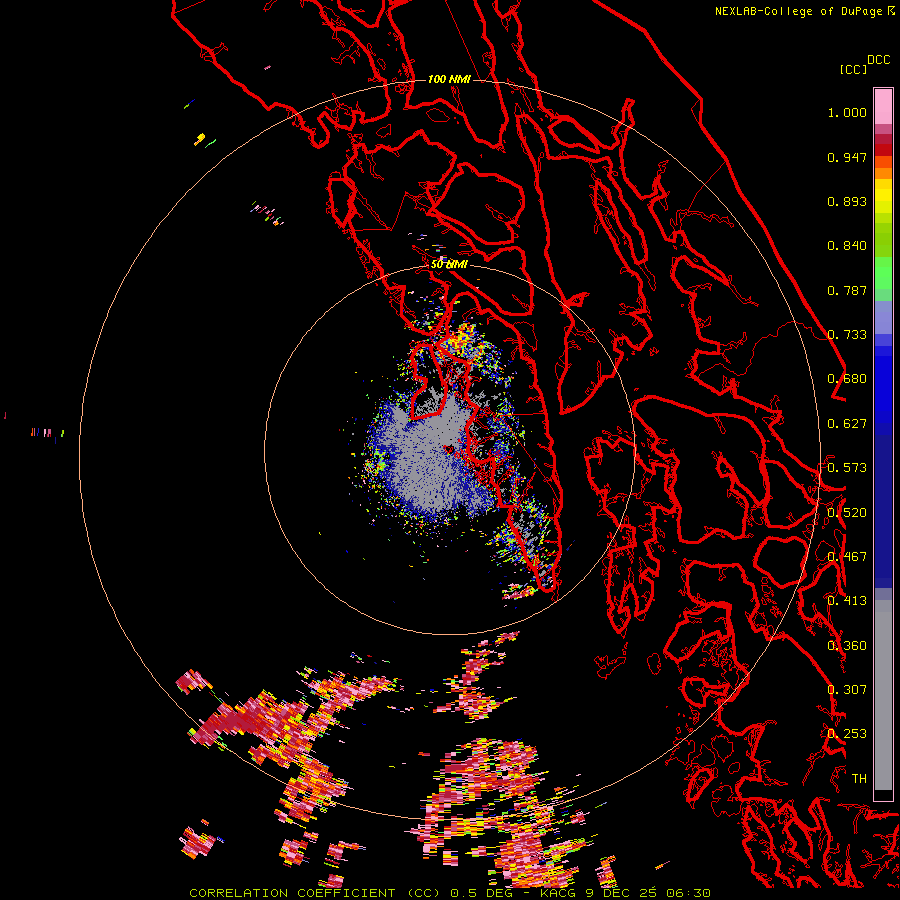Screen dimensions: 900x900
Task: Click the 0.947 scale value
Action: pos(847,157)
